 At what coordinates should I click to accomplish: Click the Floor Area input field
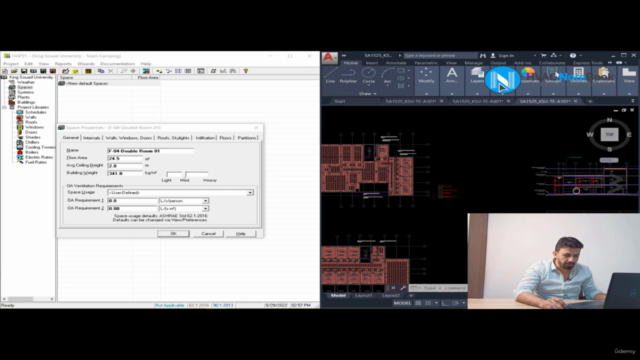pos(125,158)
